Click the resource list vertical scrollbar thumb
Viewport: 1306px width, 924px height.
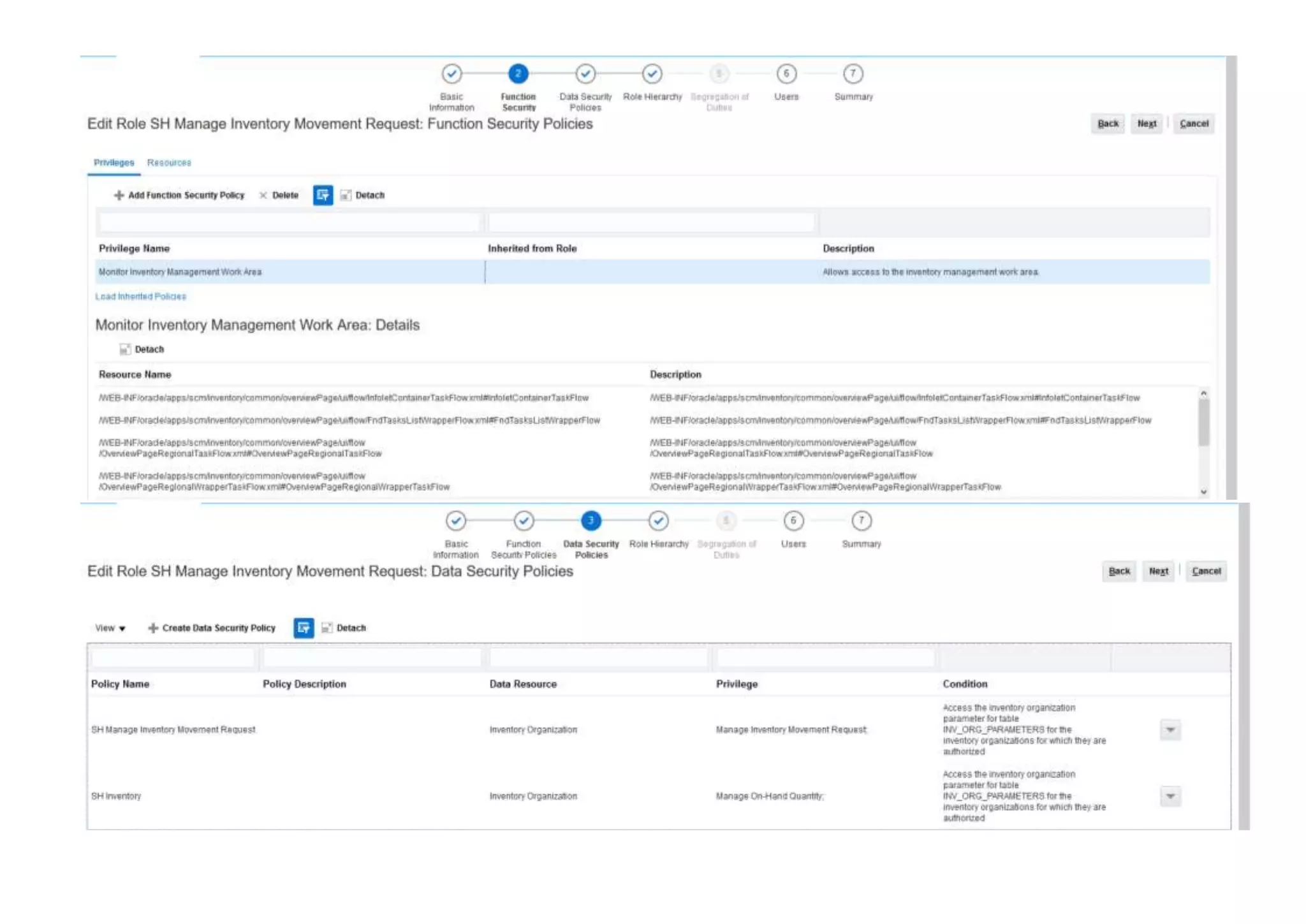point(1203,422)
